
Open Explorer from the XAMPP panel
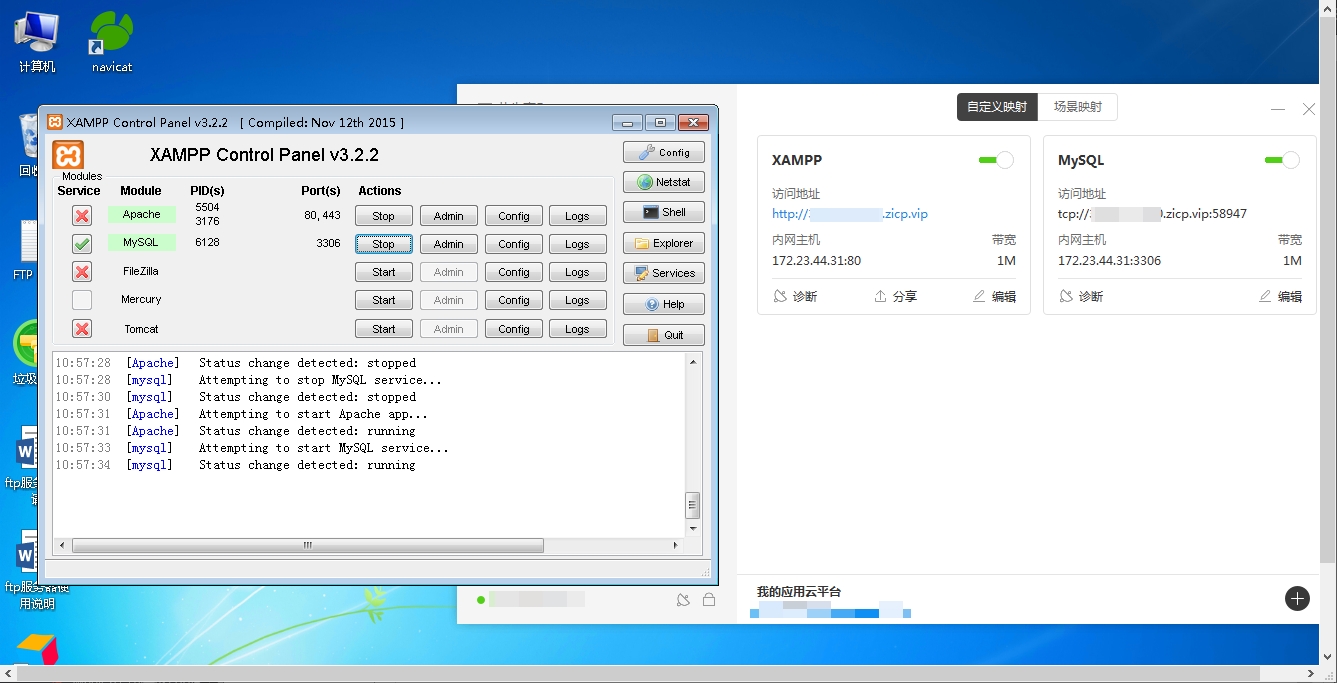pyautogui.click(x=663, y=243)
